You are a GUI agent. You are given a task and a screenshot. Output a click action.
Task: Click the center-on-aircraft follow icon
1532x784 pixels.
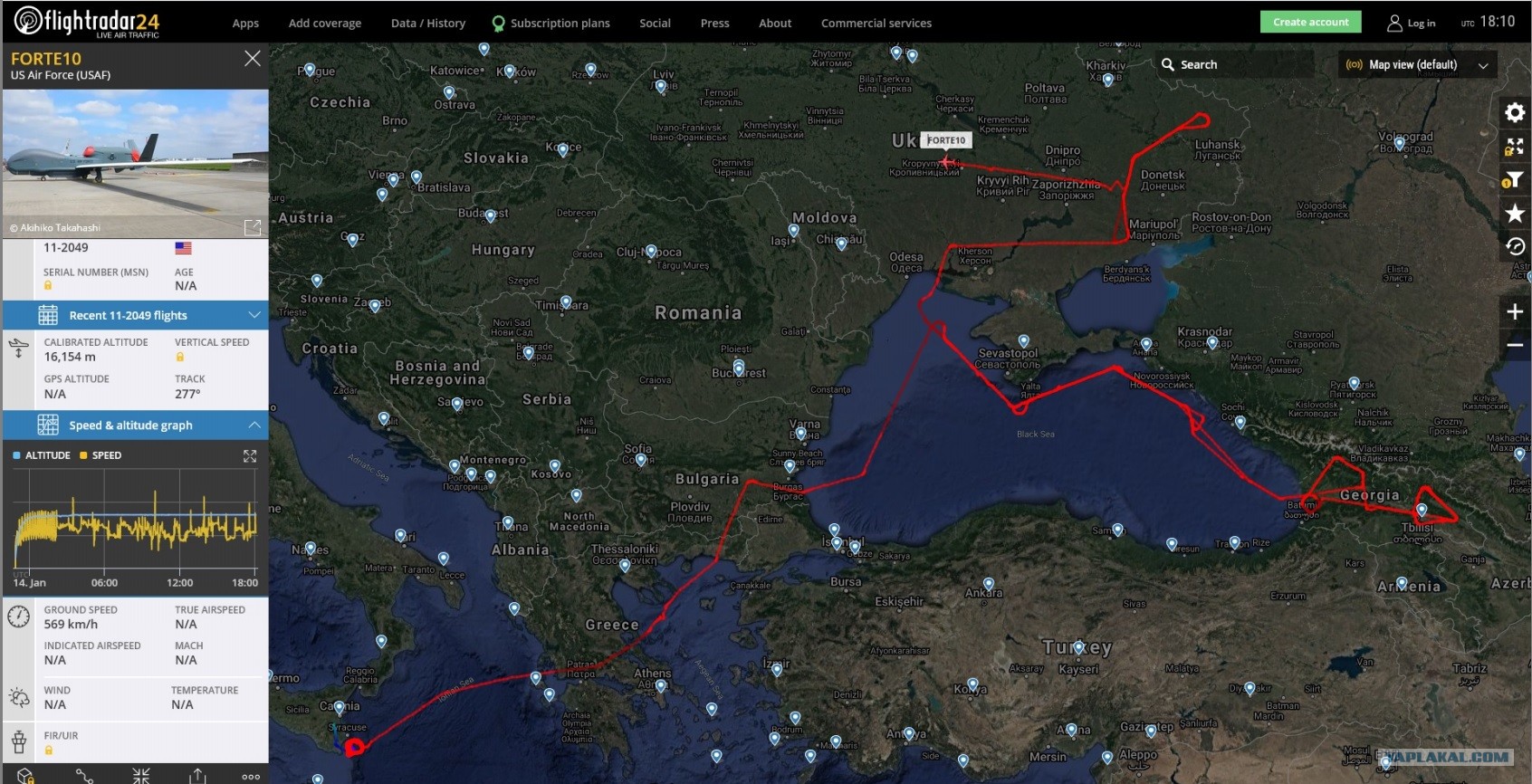[141, 776]
